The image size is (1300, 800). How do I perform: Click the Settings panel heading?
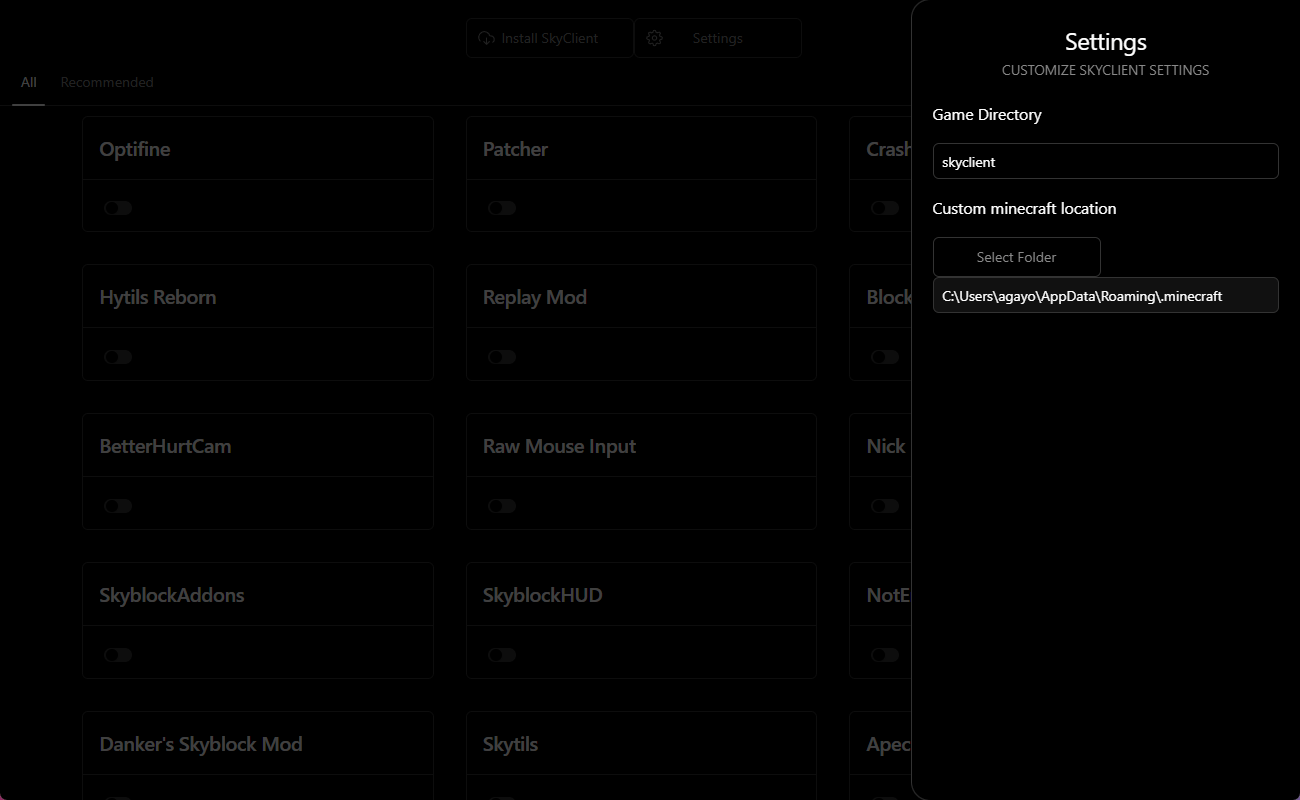coord(1105,42)
